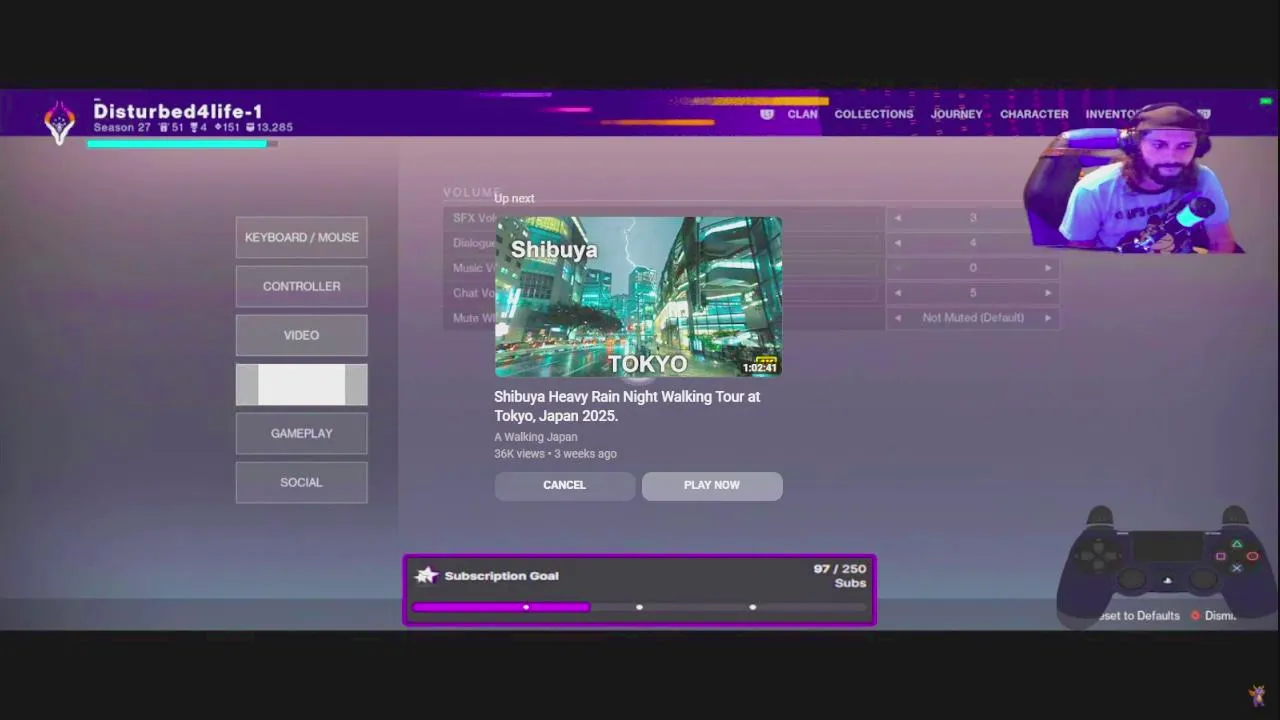Click the Dialogue Volume value 4
Screen dimensions: 1280x720
pyautogui.click(x=973, y=243)
